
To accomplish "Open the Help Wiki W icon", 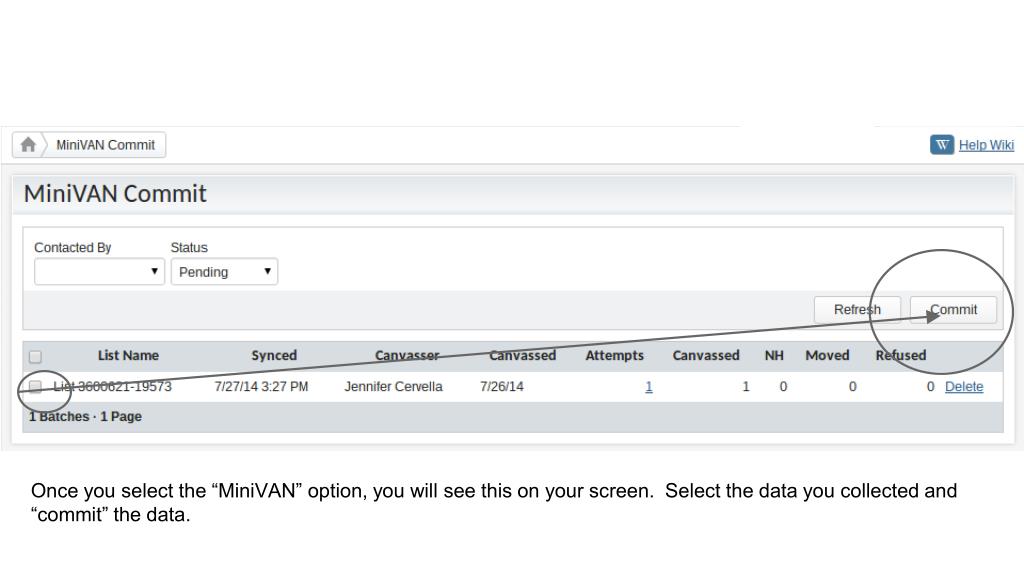I will 942,145.
